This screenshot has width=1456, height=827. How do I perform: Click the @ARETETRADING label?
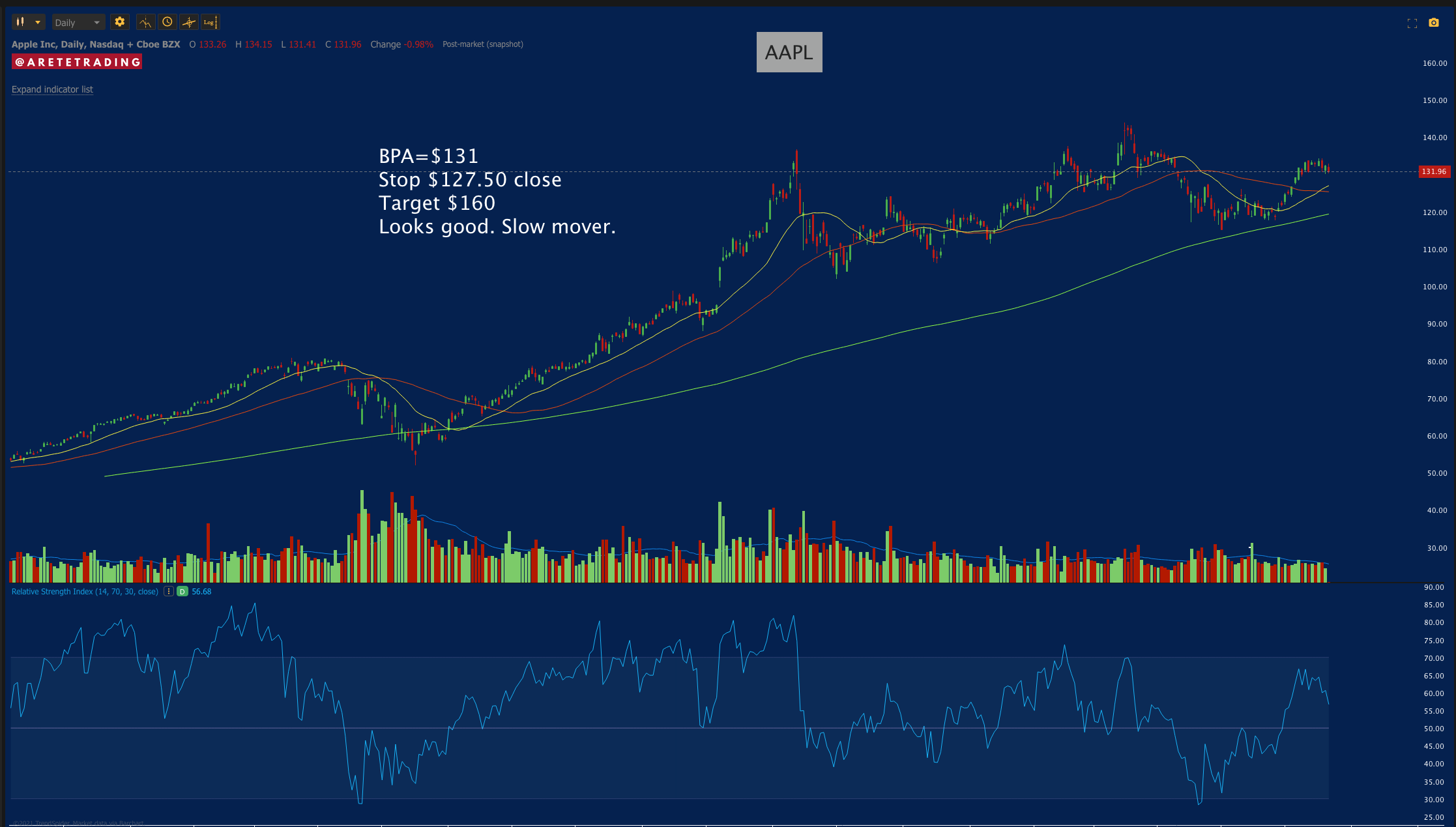77,62
